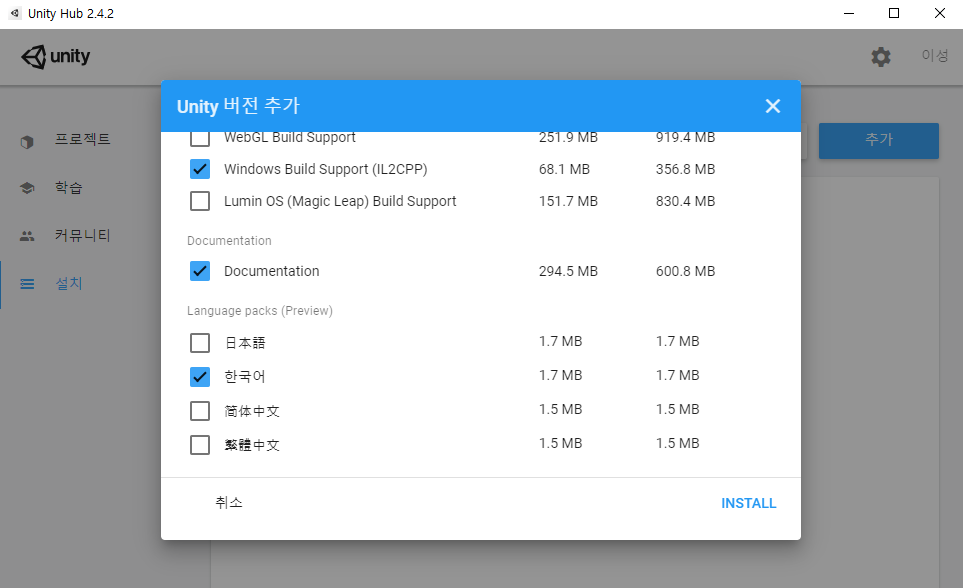Open the 이성 account menu
This screenshot has width=963, height=588.
point(934,56)
